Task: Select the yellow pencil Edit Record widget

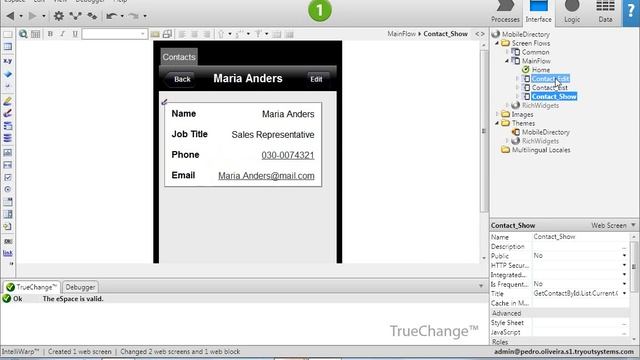Action: (x=8, y=101)
